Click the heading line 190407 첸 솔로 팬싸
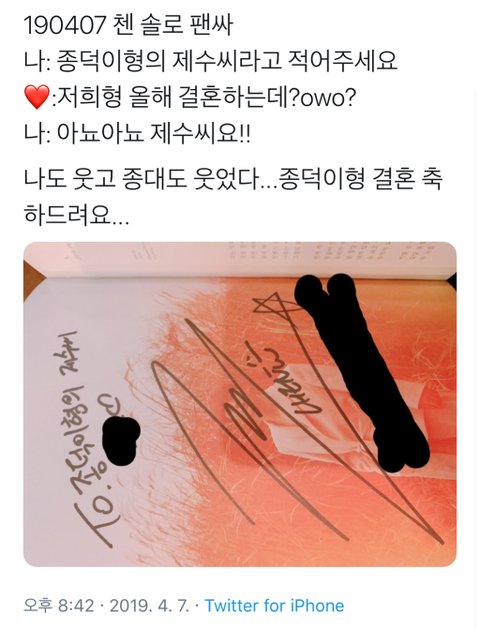Viewport: 480px width, 629px height. (128, 26)
